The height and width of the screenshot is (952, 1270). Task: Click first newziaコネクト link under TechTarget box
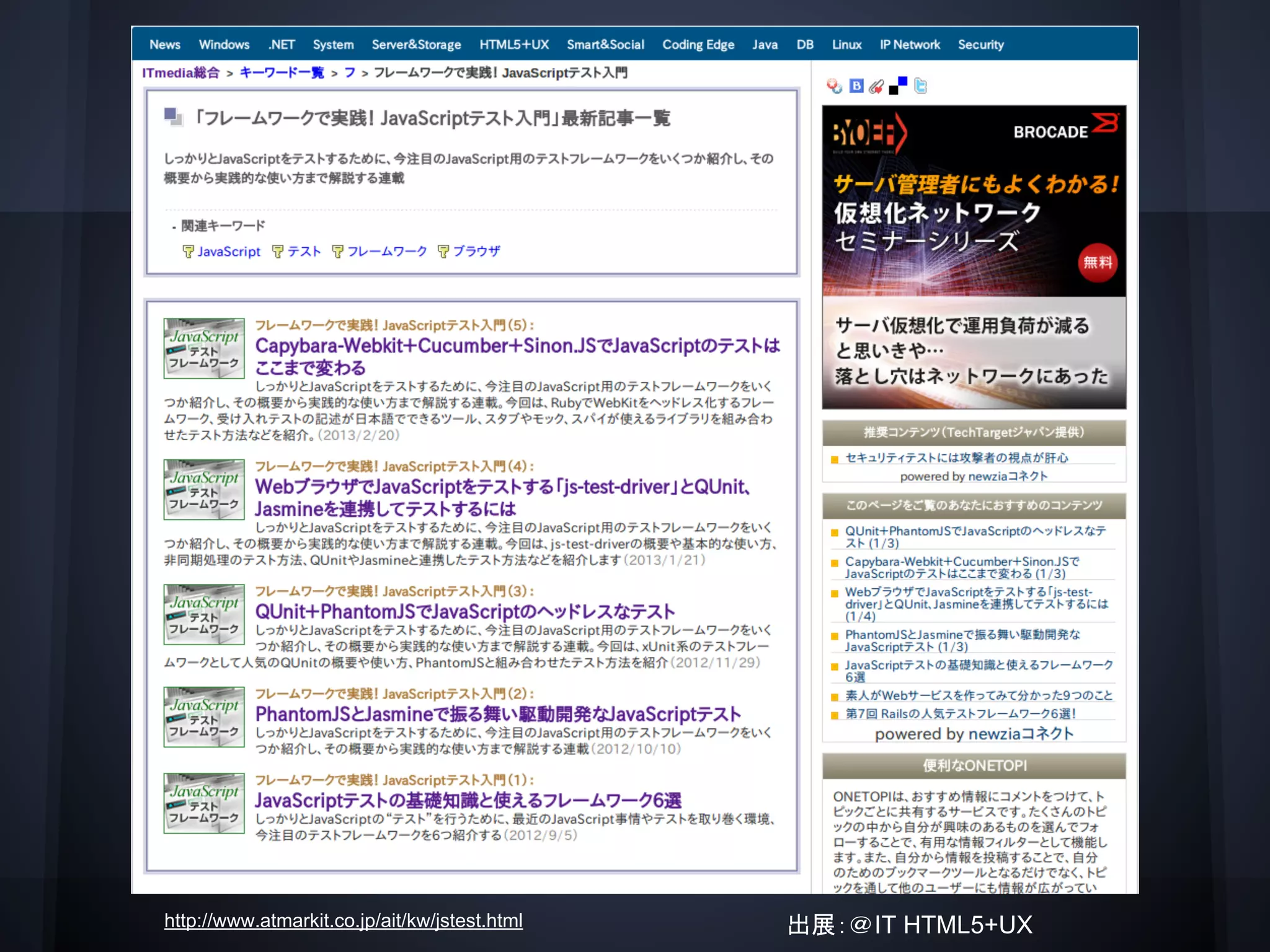(1008, 476)
